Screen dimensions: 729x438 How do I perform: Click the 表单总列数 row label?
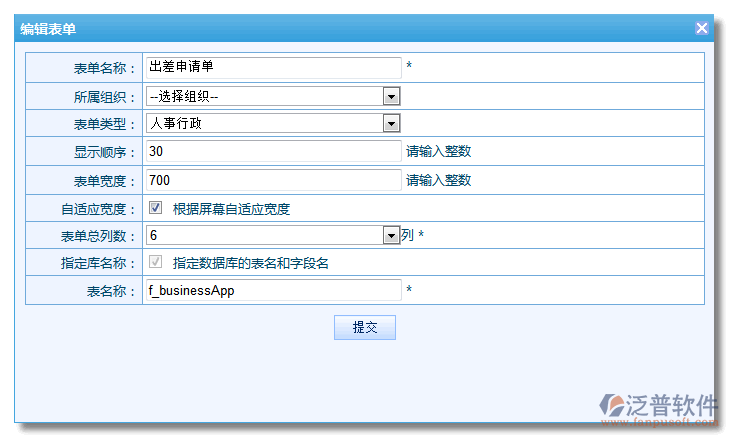(x=98, y=236)
